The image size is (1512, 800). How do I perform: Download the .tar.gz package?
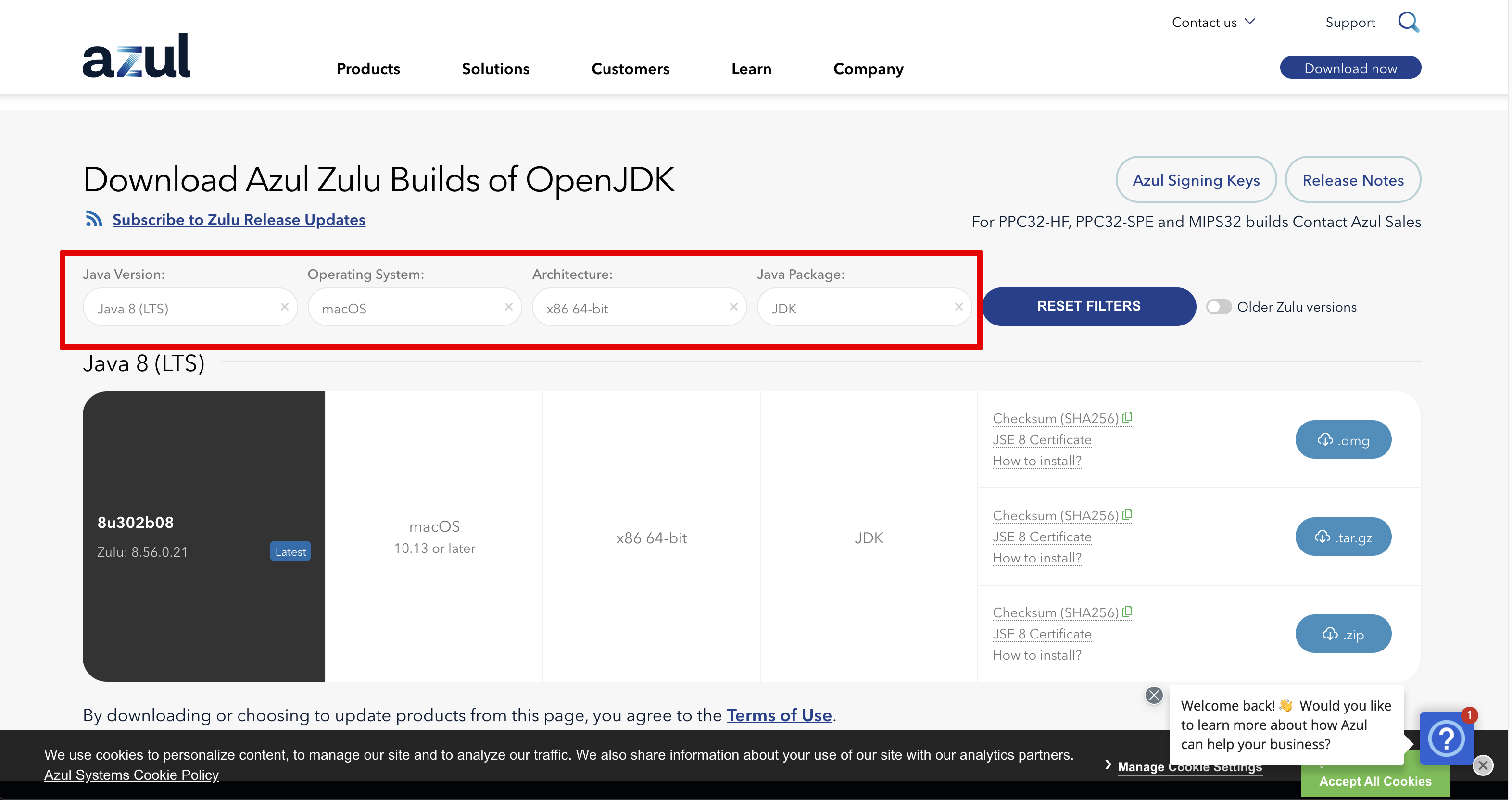click(1343, 537)
